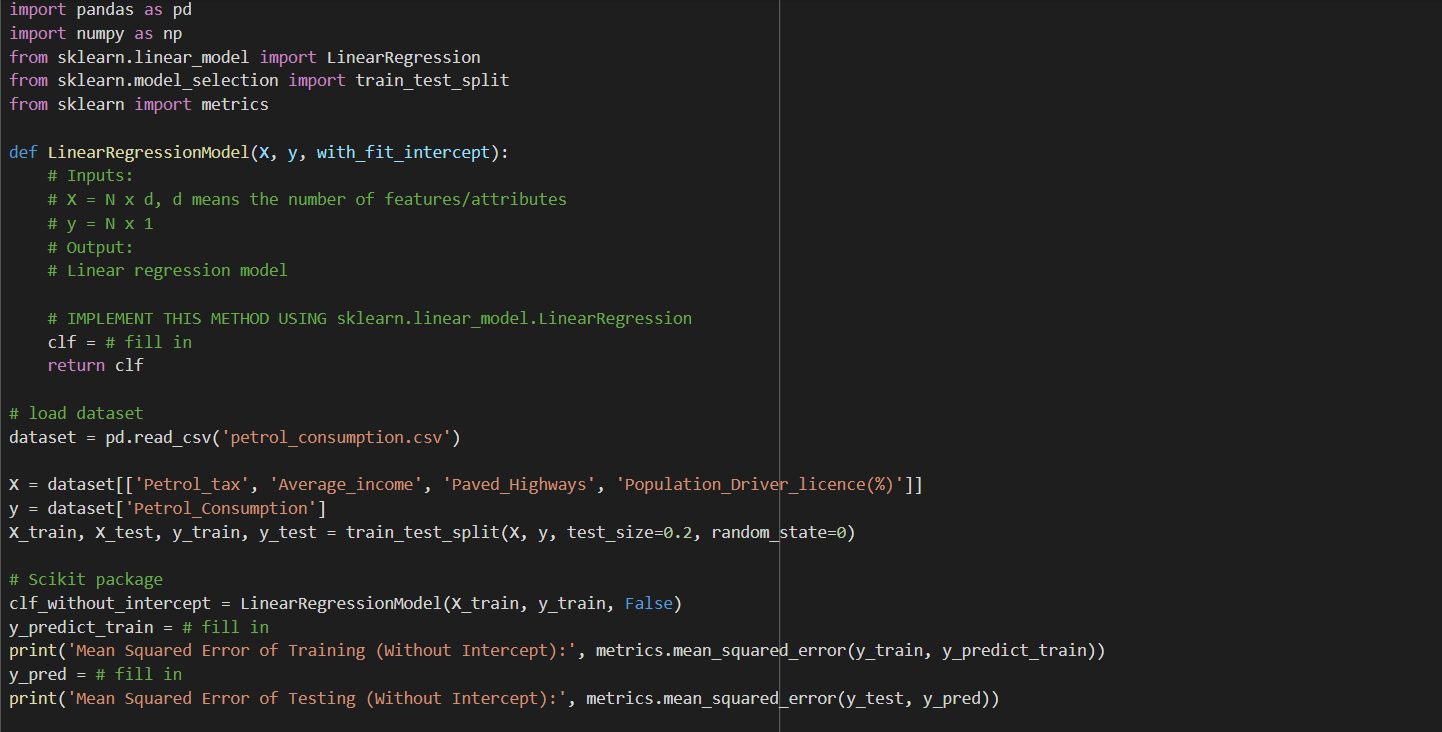1442x732 pixels.
Task: Select the # load dataset comment
Action: pyautogui.click(x=76, y=413)
